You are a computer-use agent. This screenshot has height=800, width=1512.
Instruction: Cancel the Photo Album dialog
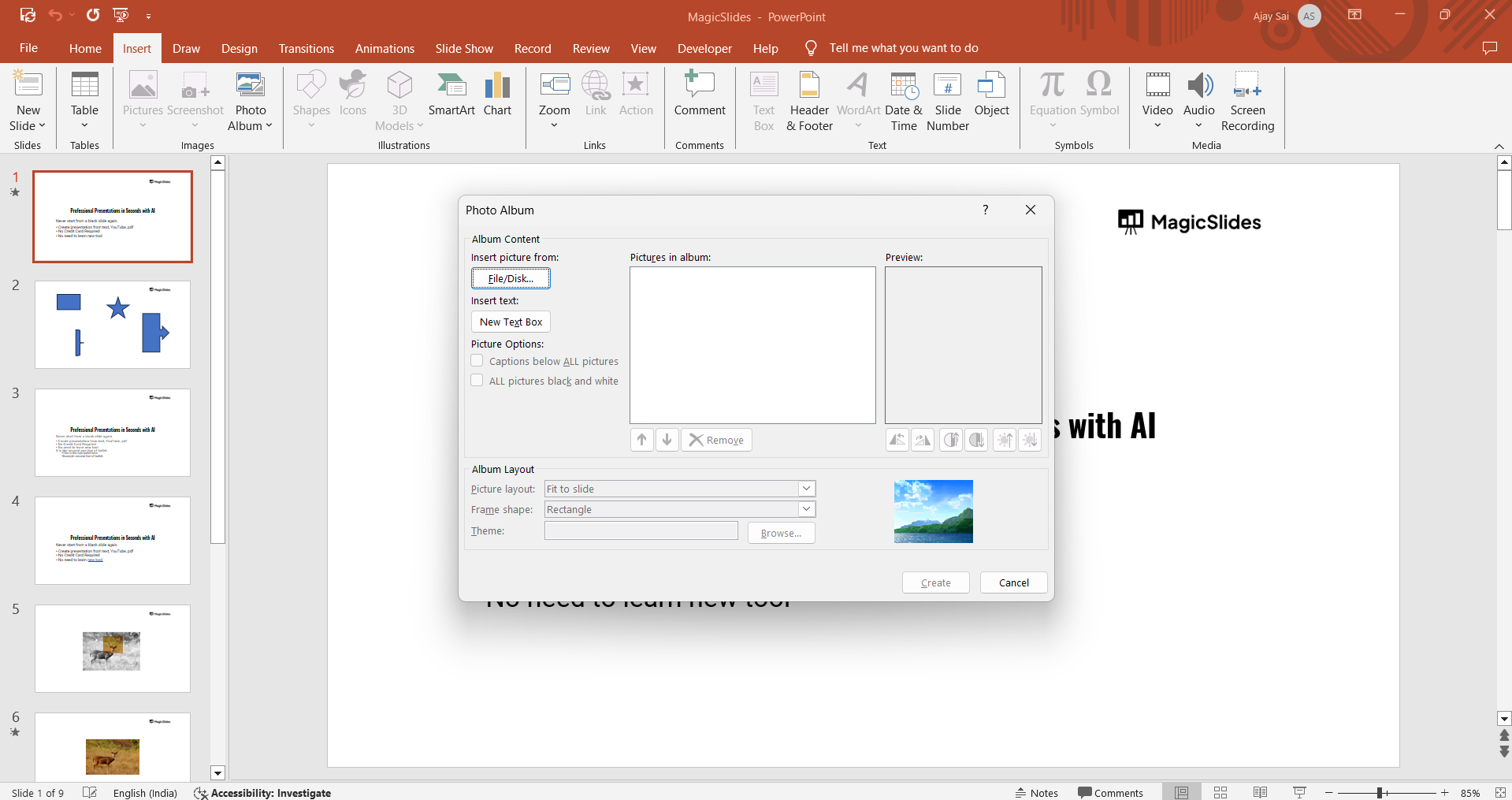tap(1013, 582)
